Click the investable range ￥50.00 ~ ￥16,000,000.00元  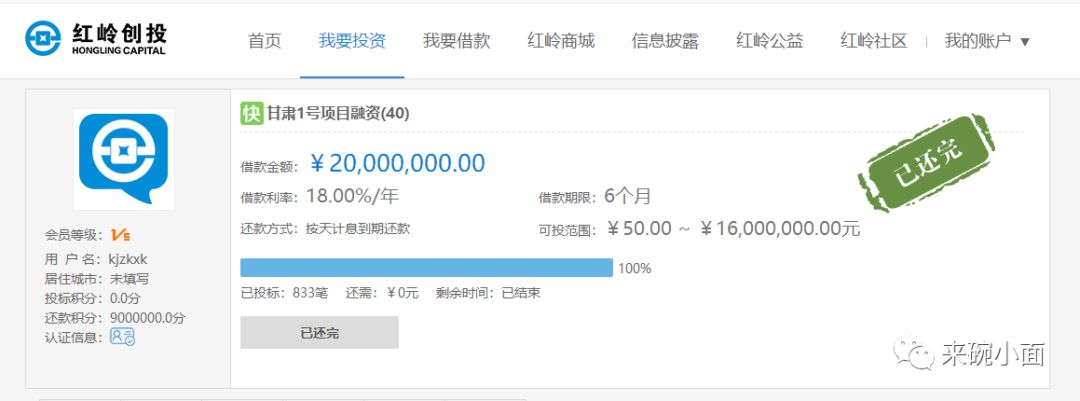point(734,229)
